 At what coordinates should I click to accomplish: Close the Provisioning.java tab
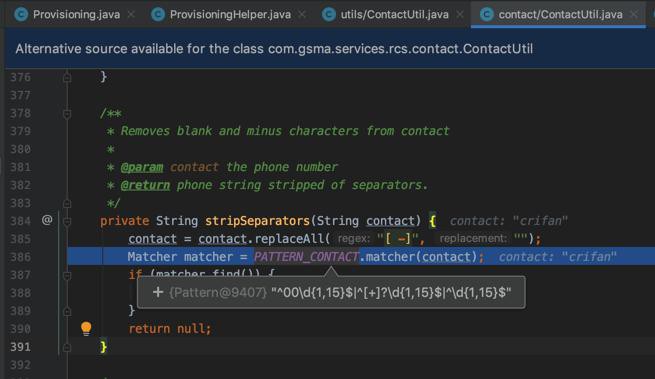pos(131,15)
